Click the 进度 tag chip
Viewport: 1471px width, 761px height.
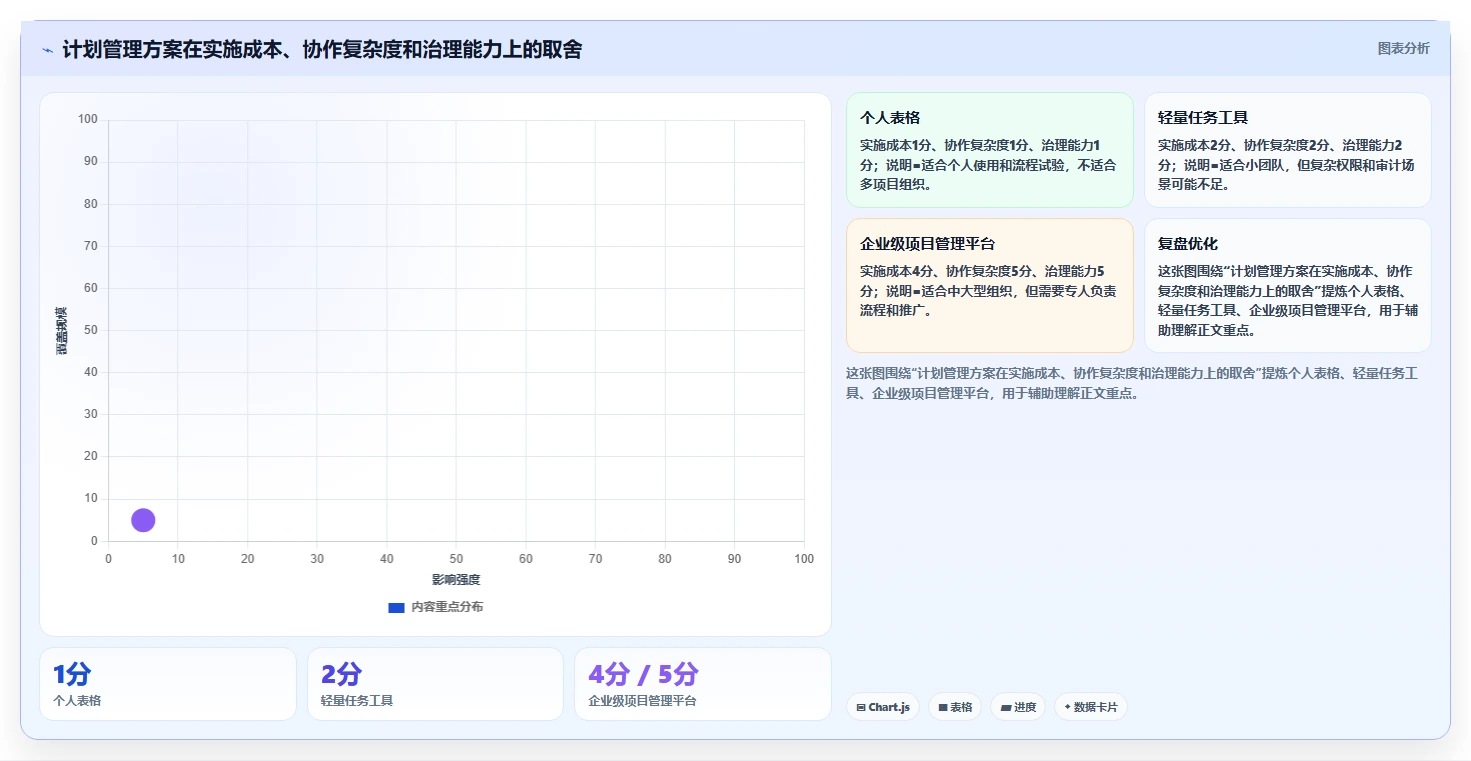1018,707
